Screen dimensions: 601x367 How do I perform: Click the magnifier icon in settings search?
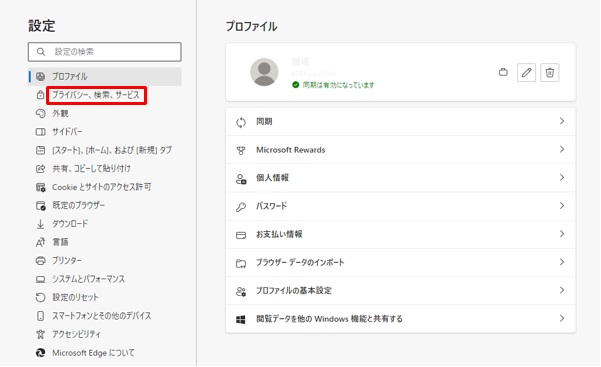(x=41, y=52)
